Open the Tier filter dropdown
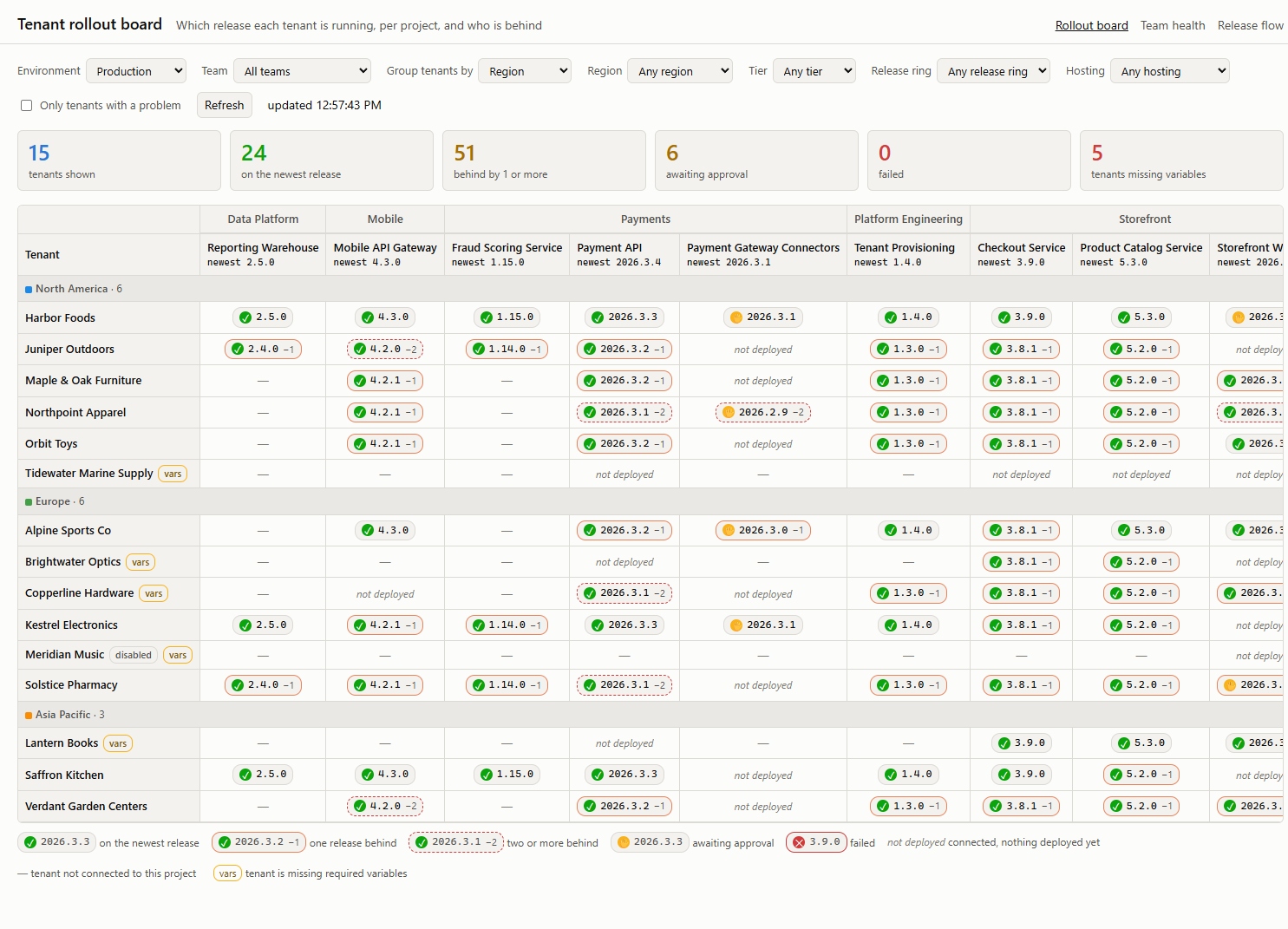1288x929 pixels. pos(814,71)
